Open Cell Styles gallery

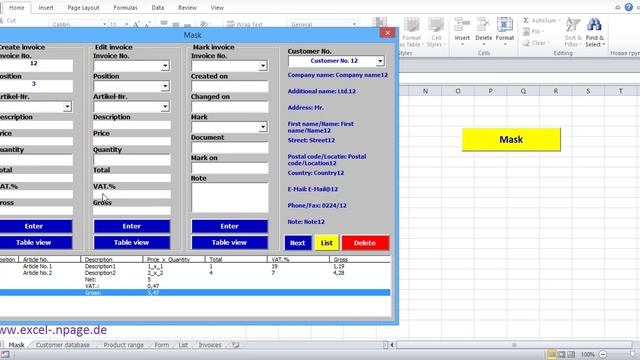pyautogui.click(x=436, y=32)
